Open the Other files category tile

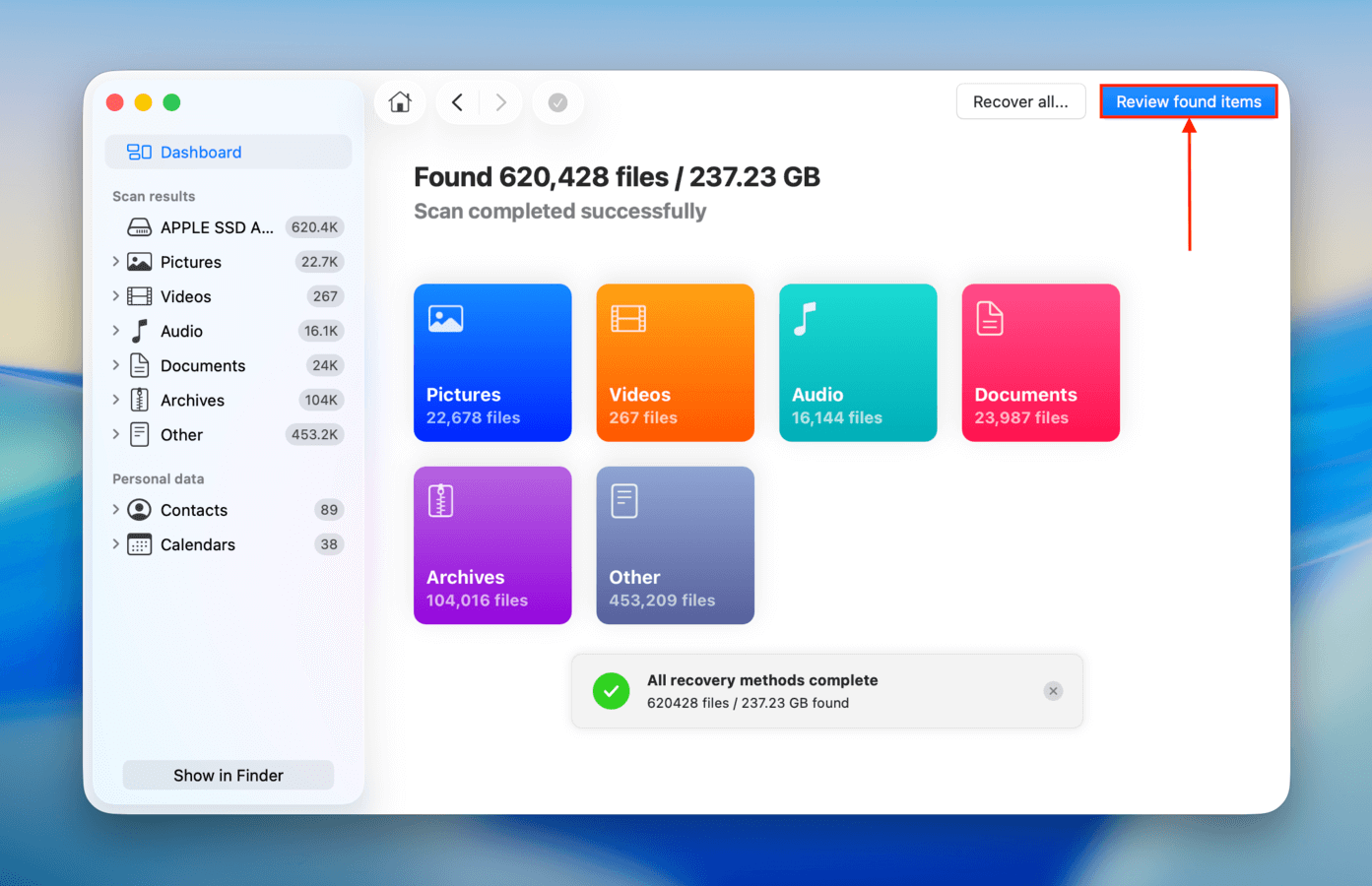[x=675, y=544]
